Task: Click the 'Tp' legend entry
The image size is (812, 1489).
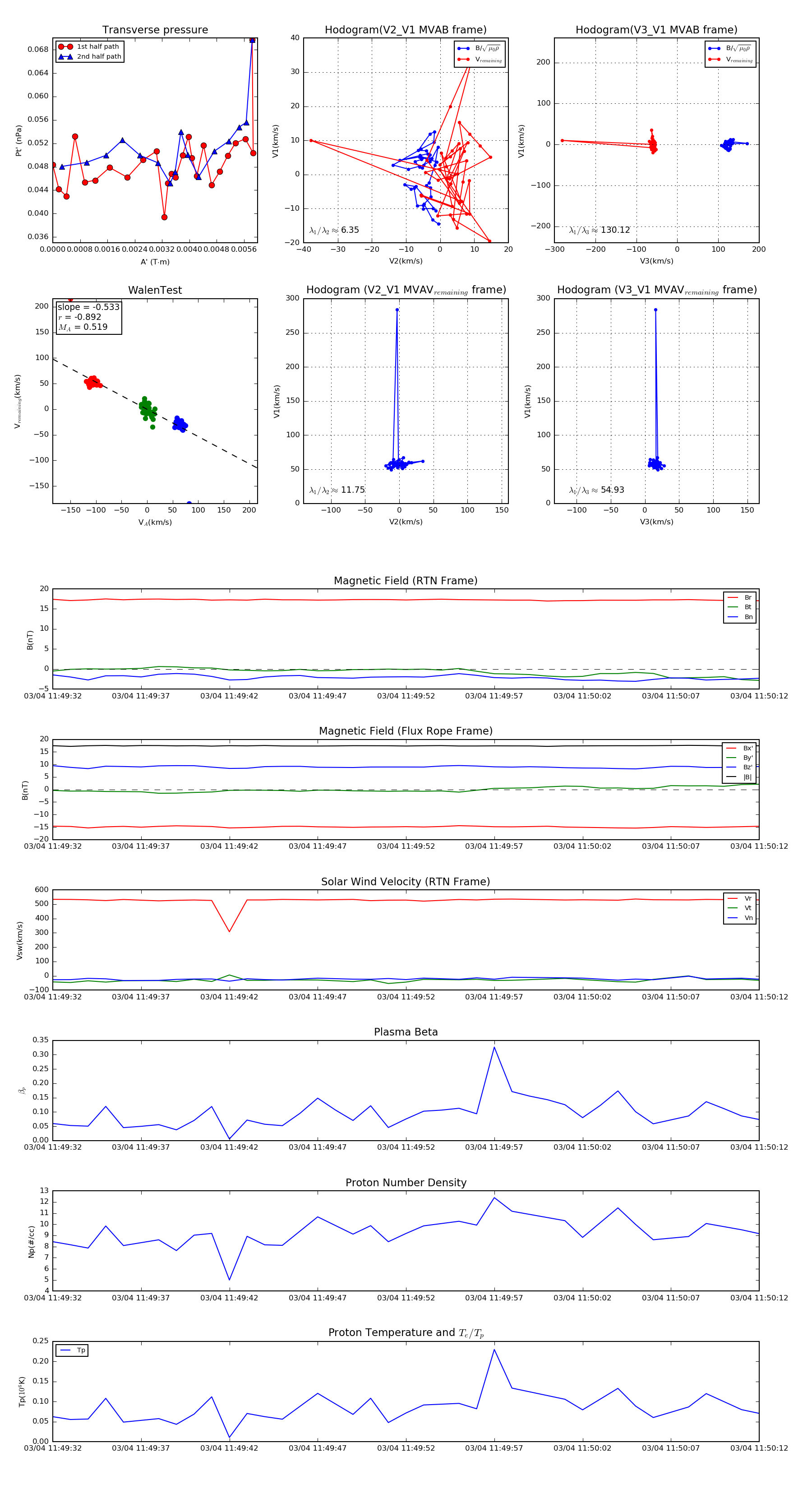Action: coord(72,1351)
